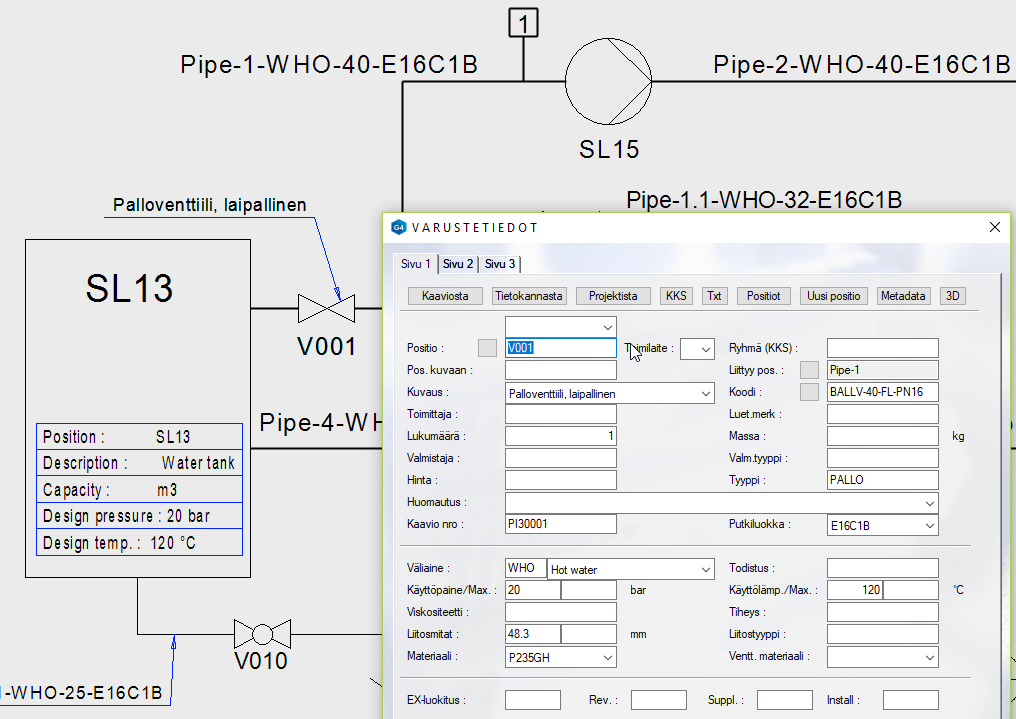
Task: Expand the Kuvaus dropdown
Action: [x=705, y=394]
